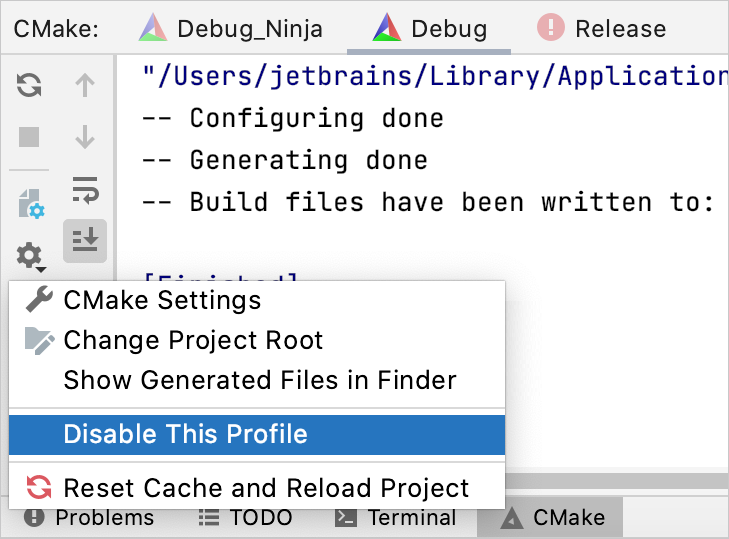Select Show Generated Files in Finder
The image size is (729, 539).
(260, 380)
